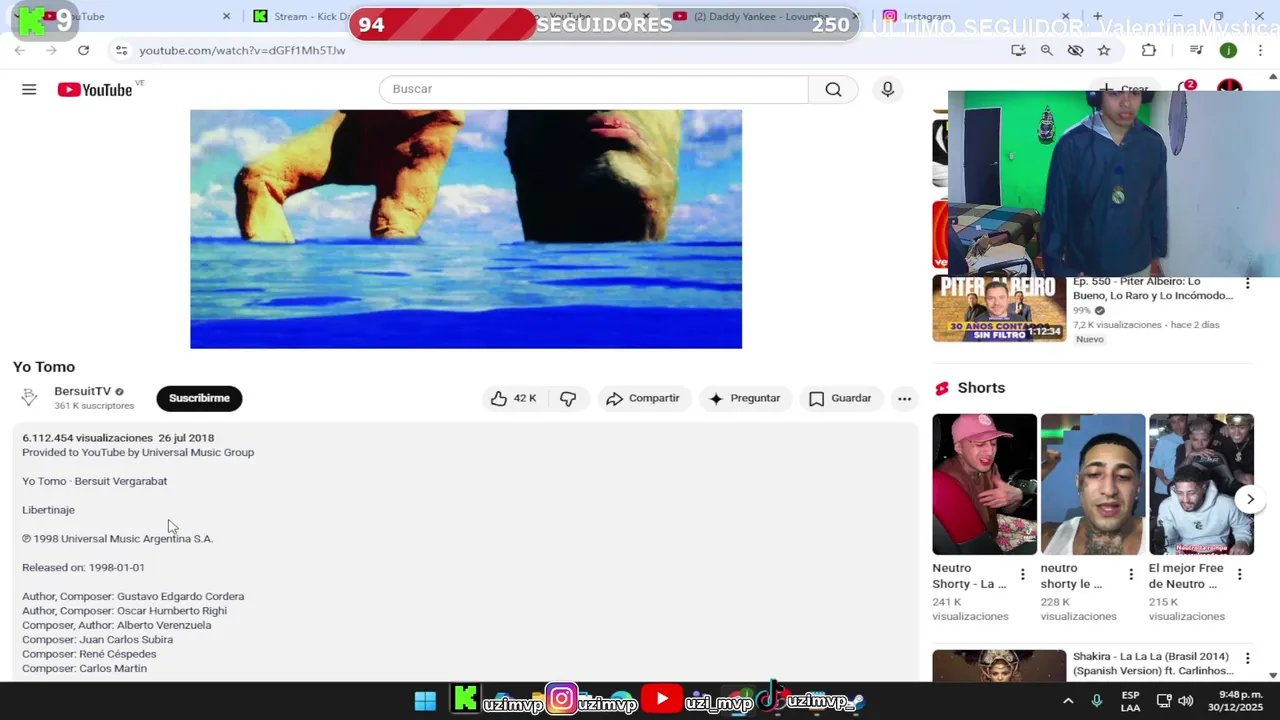Image resolution: width=1280 pixels, height=720 pixels.
Task: Open ESP LAA language switcher
Action: click(x=1130, y=701)
